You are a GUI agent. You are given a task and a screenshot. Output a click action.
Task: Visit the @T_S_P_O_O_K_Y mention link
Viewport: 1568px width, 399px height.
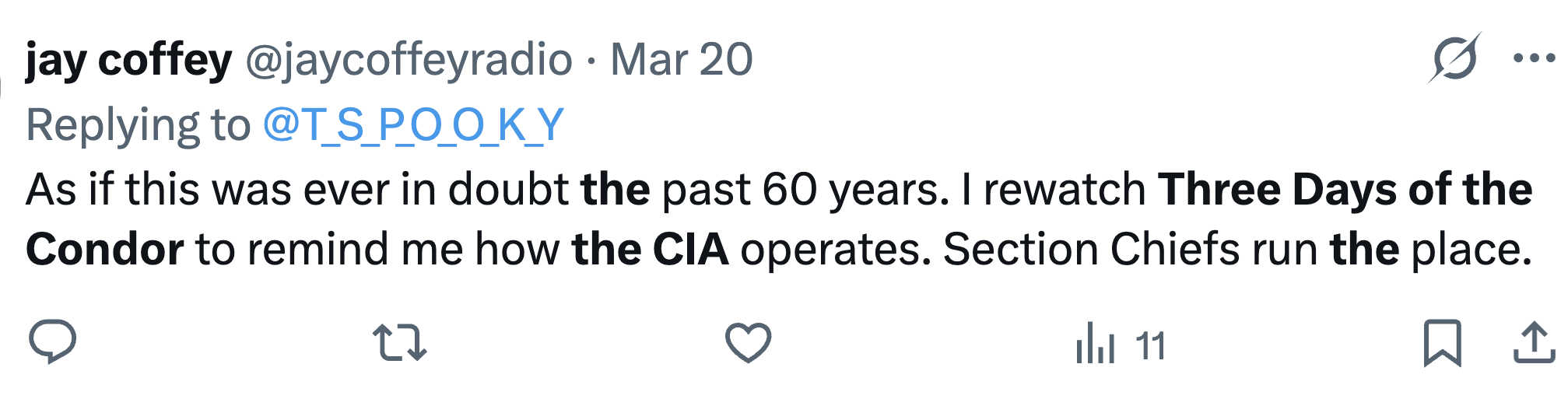pyautogui.click(x=413, y=124)
